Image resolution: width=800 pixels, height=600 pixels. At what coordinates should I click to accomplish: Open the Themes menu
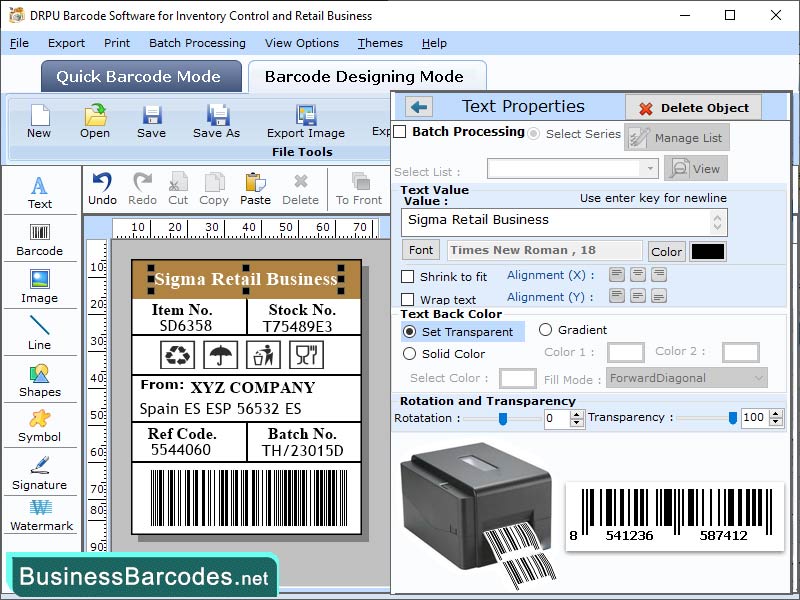[x=380, y=43]
